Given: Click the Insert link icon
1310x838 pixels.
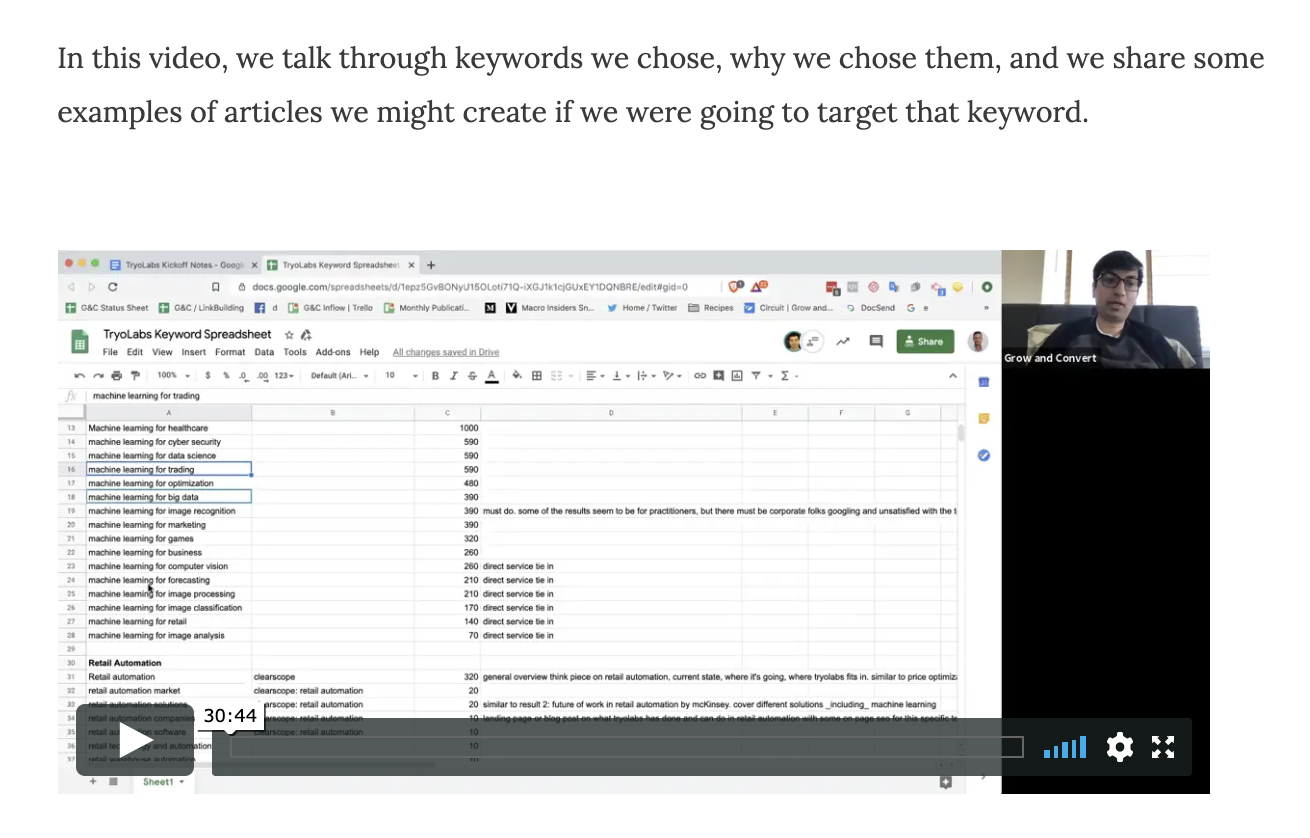Looking at the screenshot, I should (700, 376).
